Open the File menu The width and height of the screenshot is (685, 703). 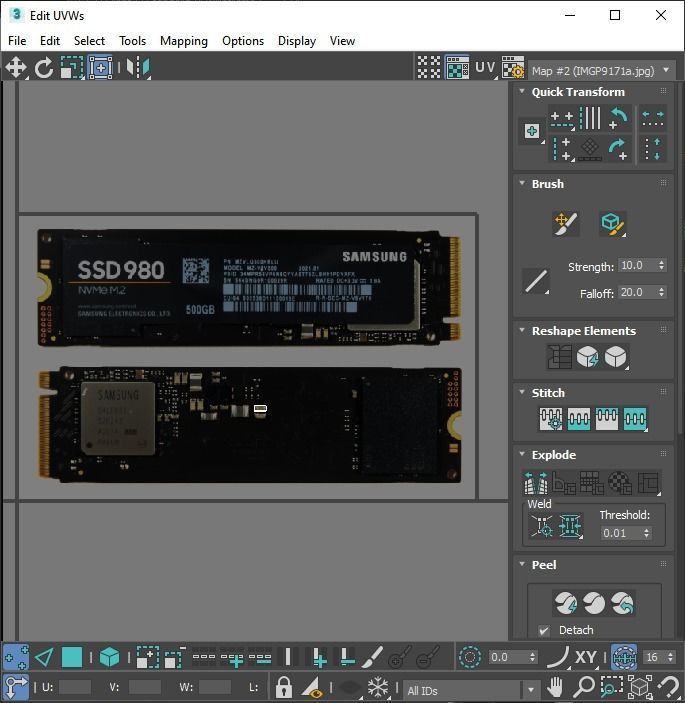coord(17,41)
